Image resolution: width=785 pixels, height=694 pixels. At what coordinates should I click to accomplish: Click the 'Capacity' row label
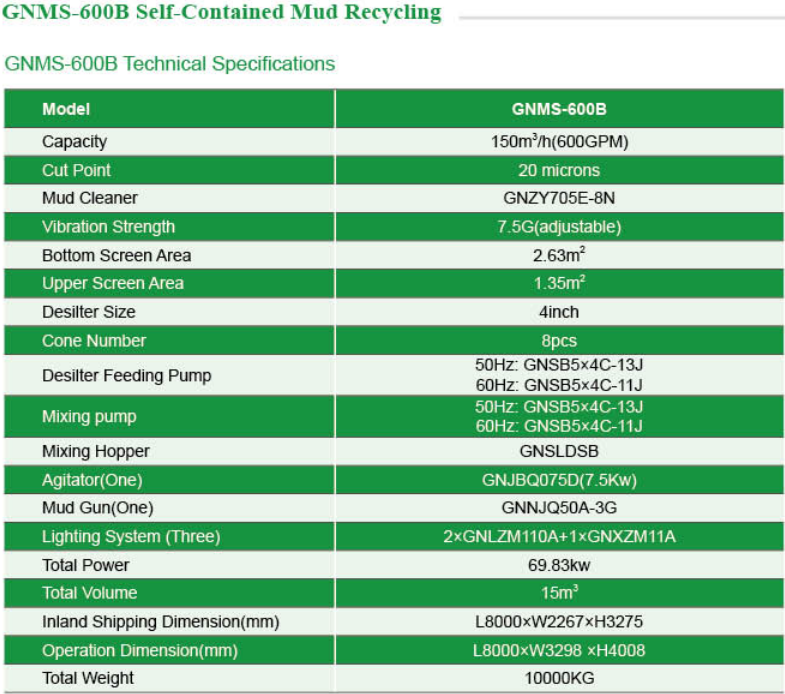pos(75,142)
